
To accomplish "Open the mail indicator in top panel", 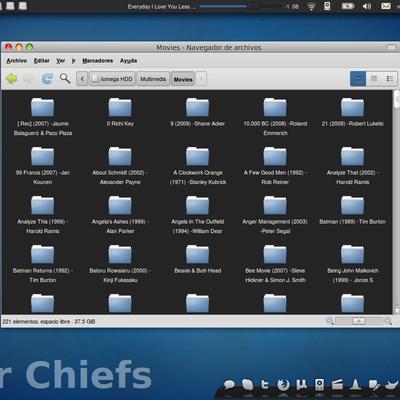I will click(x=386, y=6).
